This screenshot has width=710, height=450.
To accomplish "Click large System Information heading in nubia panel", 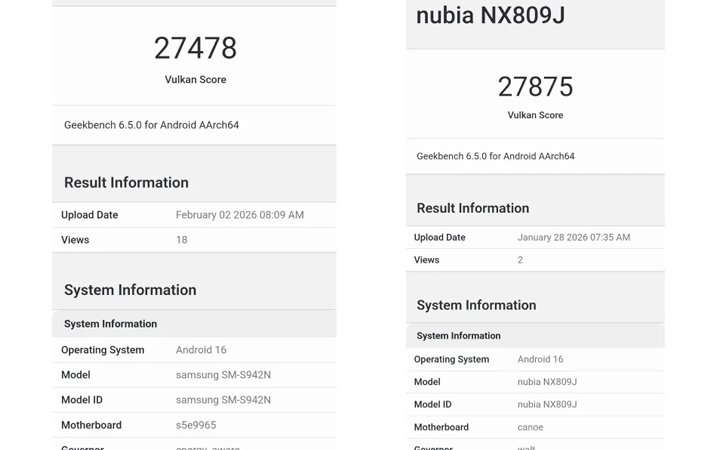I will coord(476,305).
